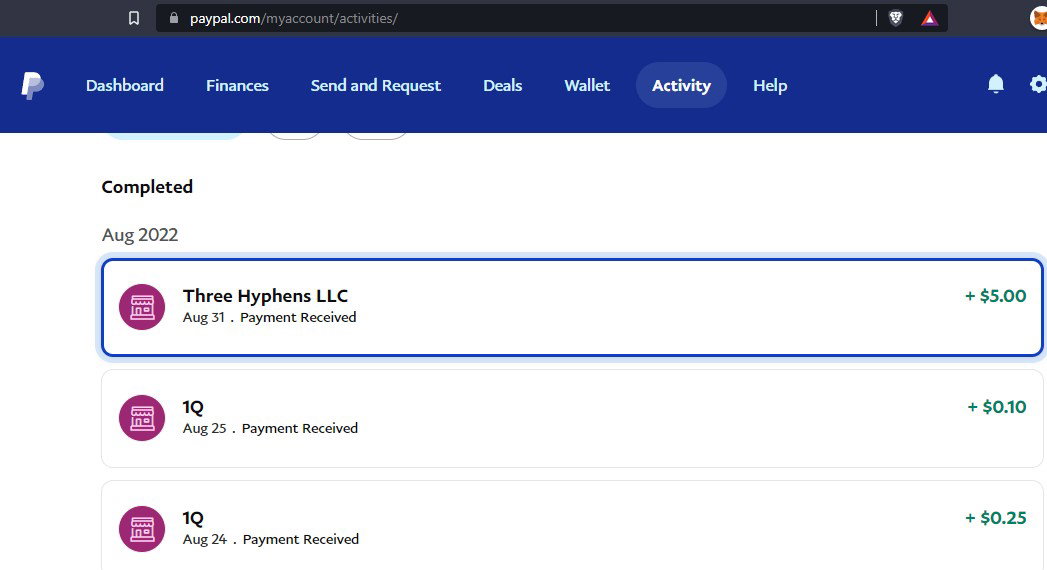The image size is (1047, 570).
Task: Click the merchant icon for Three Hyphens LLC
Action: point(142,307)
